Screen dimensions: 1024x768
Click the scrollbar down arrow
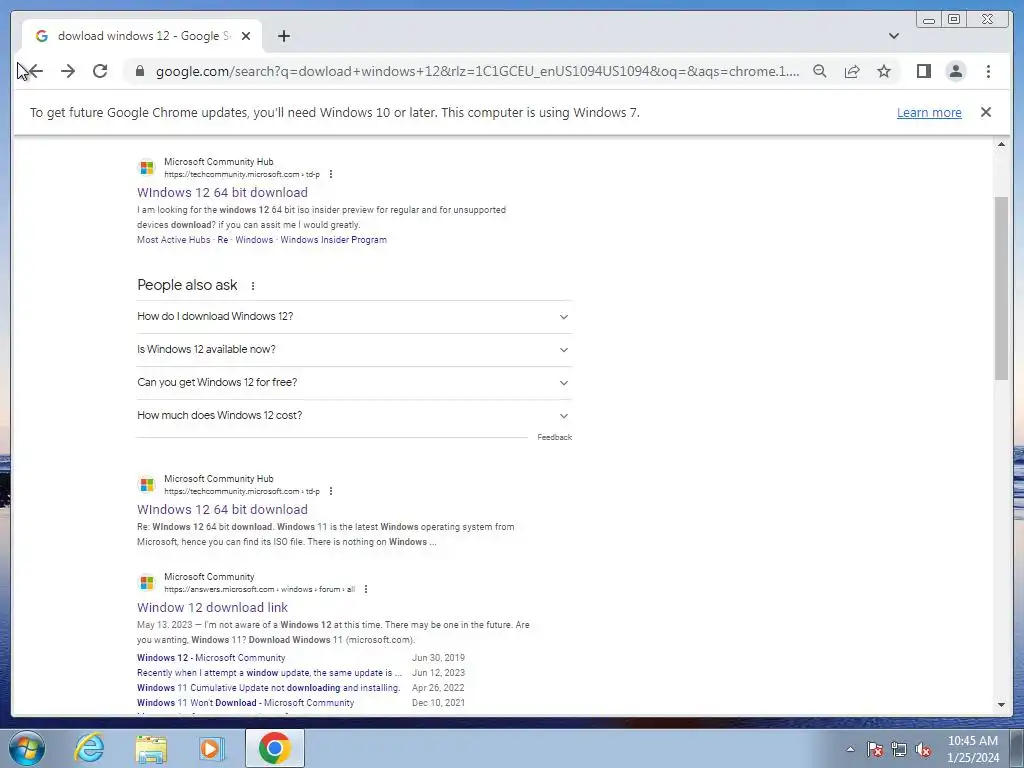[x=1001, y=705]
